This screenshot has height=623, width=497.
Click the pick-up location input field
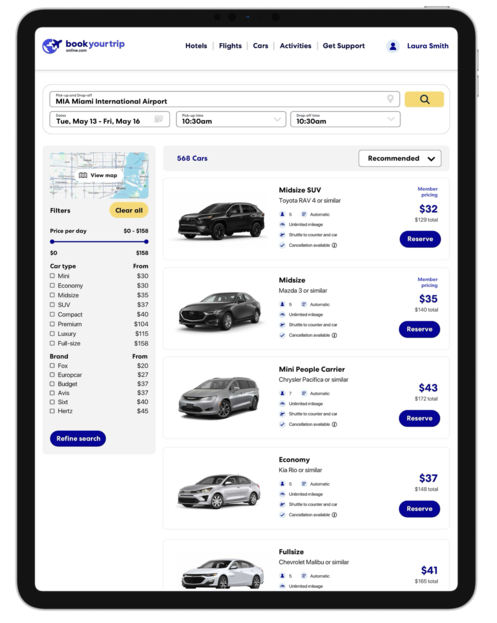pos(224,99)
